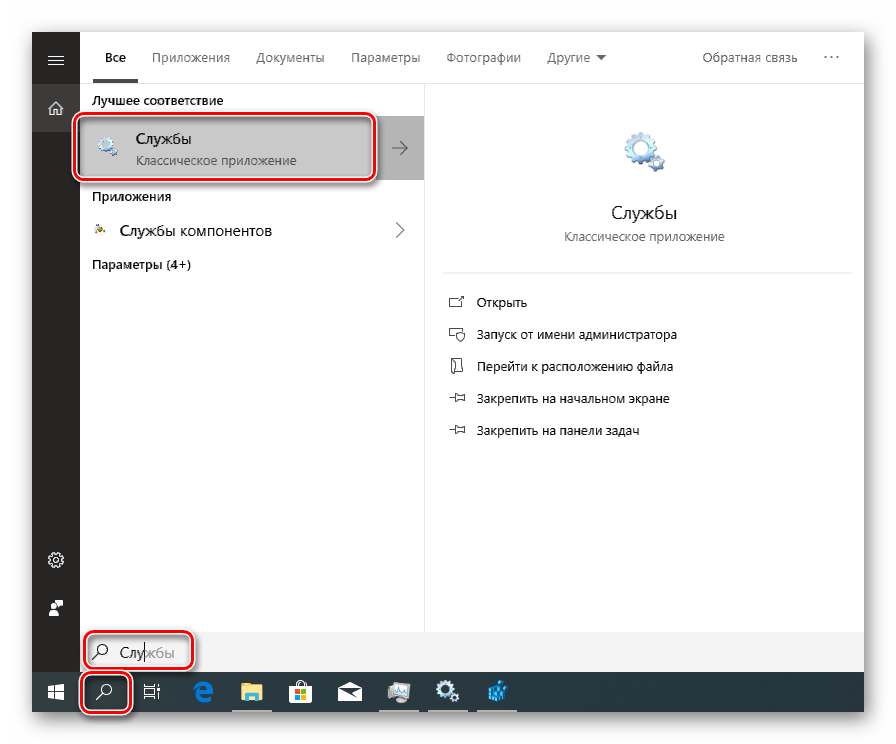The width and height of the screenshot is (896, 744).
Task: Open the three-dot more options menu
Action: (x=831, y=58)
